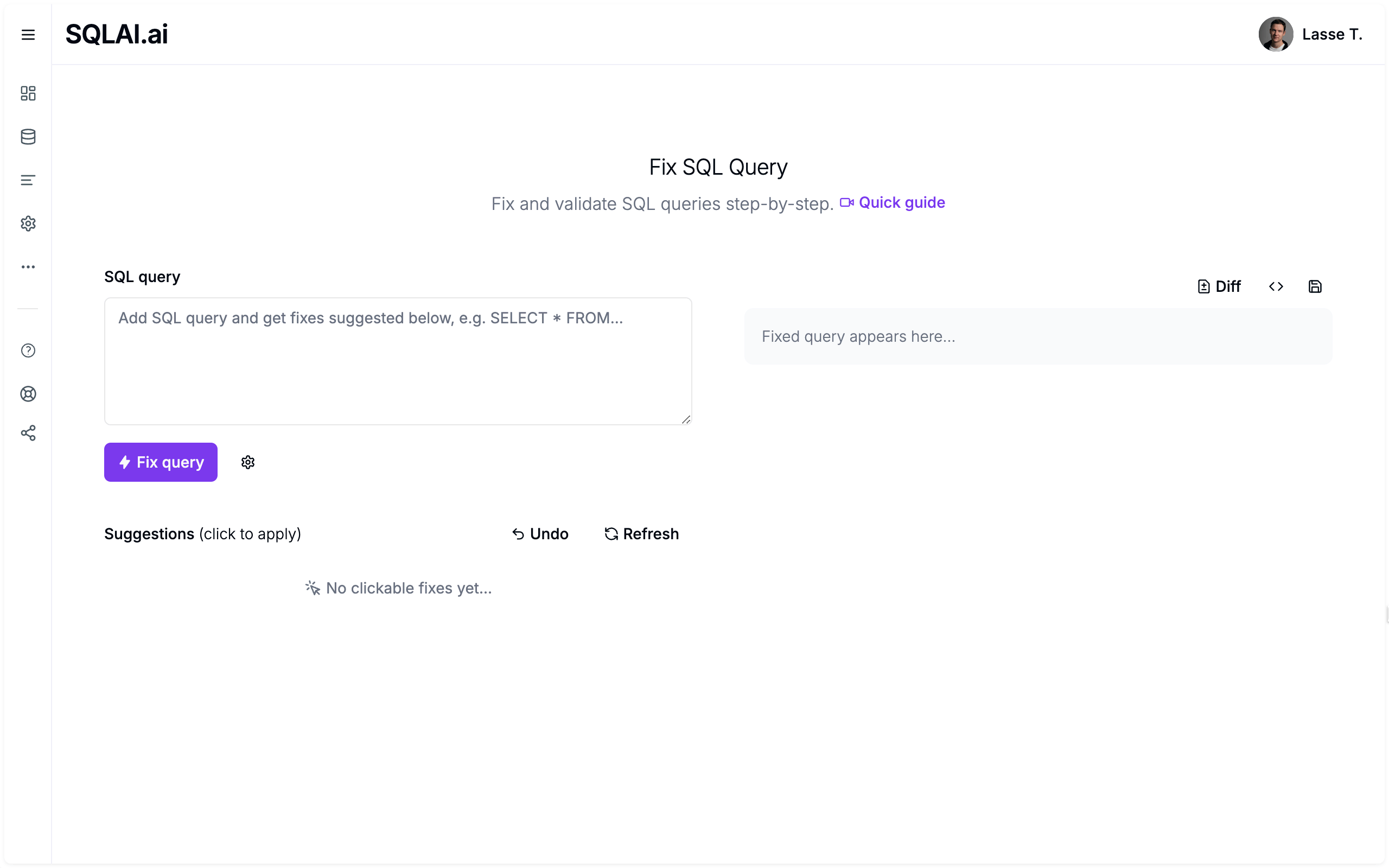Open the database icon in sidebar

tap(28, 137)
